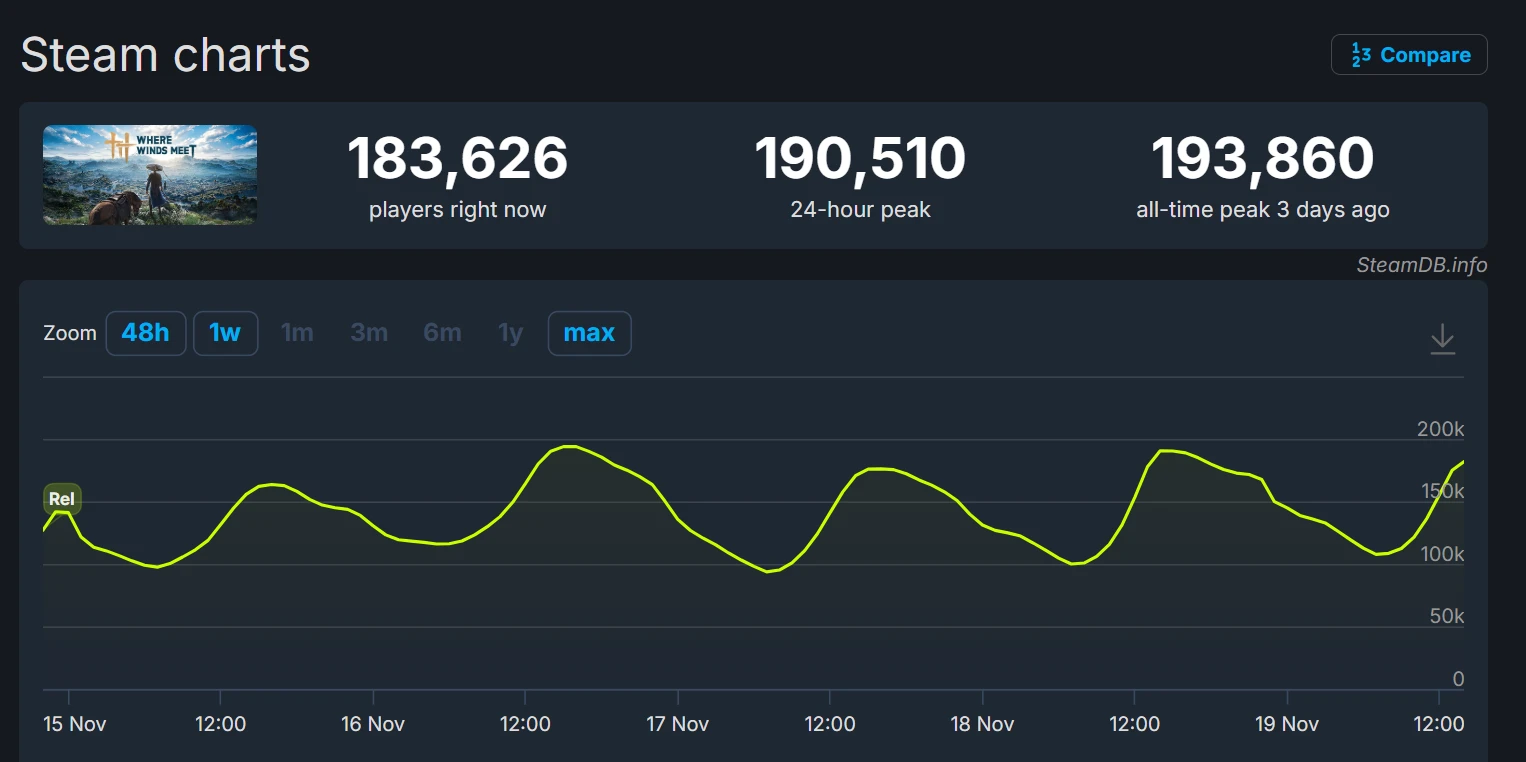Screen dimensions: 1526x762
Task: Pick the 6m zoom range
Action: click(x=442, y=333)
